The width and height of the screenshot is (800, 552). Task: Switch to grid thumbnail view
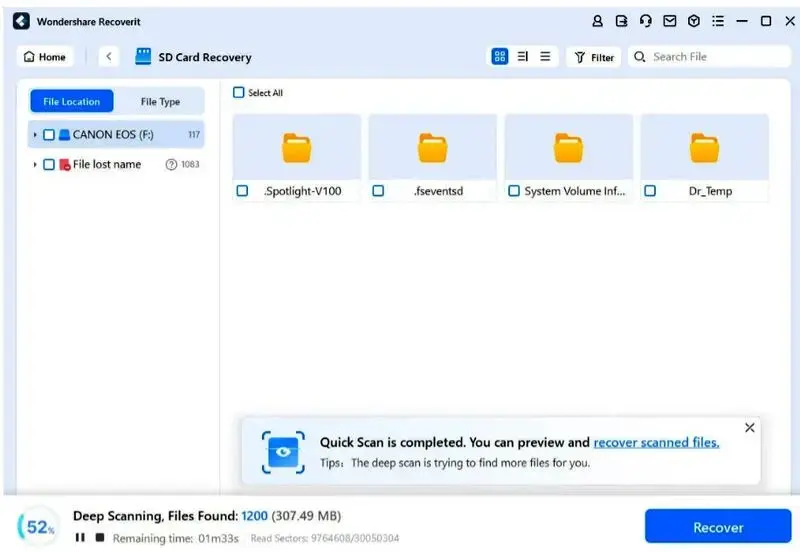[499, 57]
